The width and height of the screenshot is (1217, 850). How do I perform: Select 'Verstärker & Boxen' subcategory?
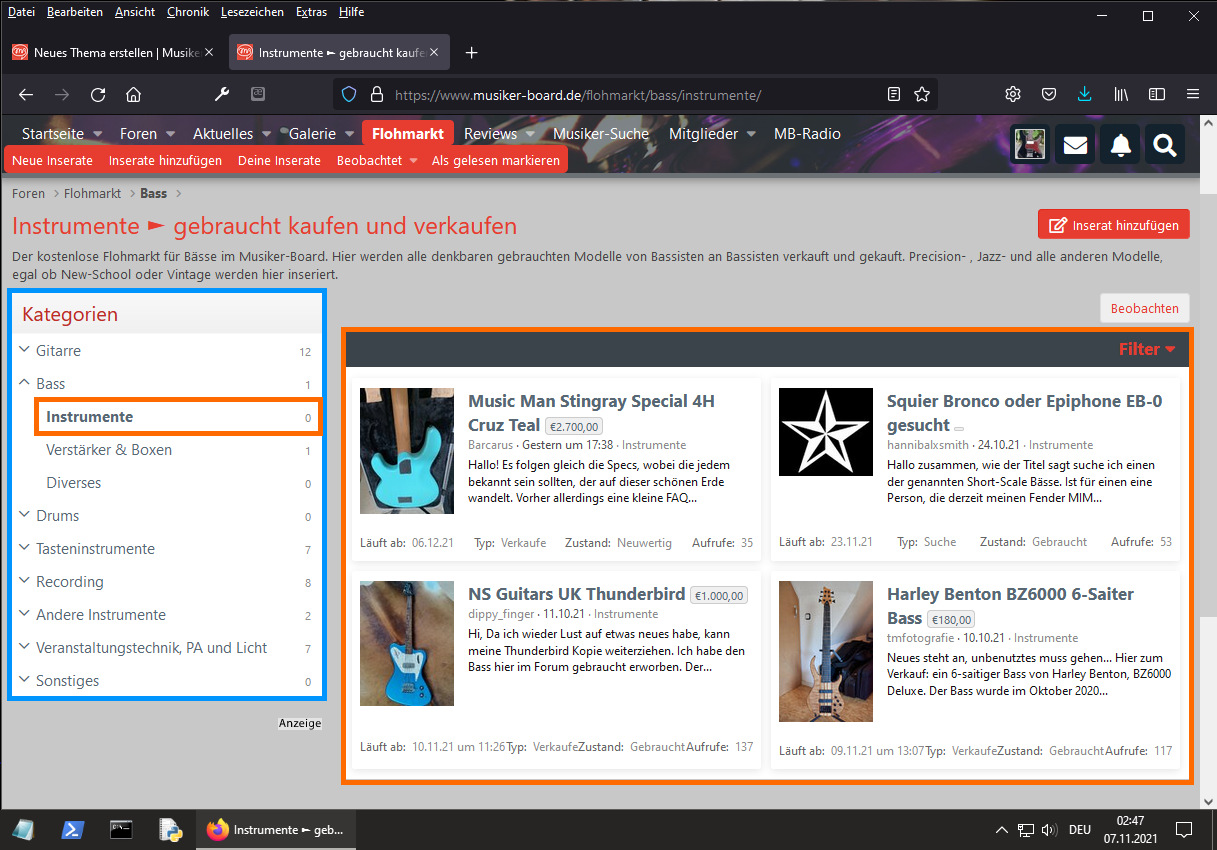tap(109, 450)
